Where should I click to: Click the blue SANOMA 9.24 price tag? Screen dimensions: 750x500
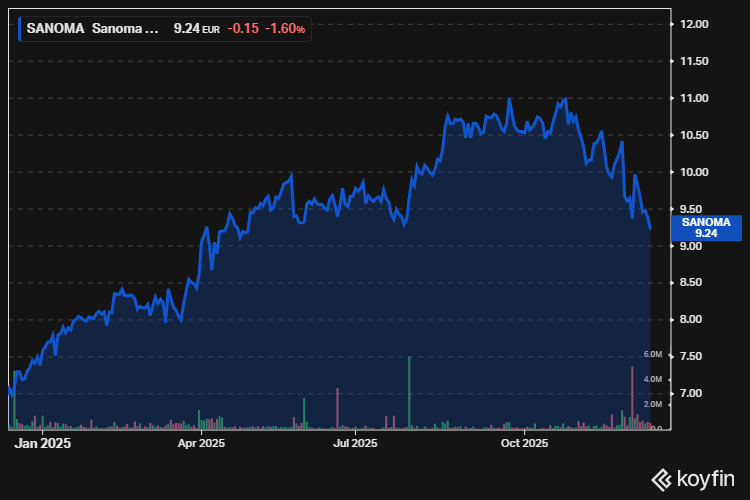(706, 227)
